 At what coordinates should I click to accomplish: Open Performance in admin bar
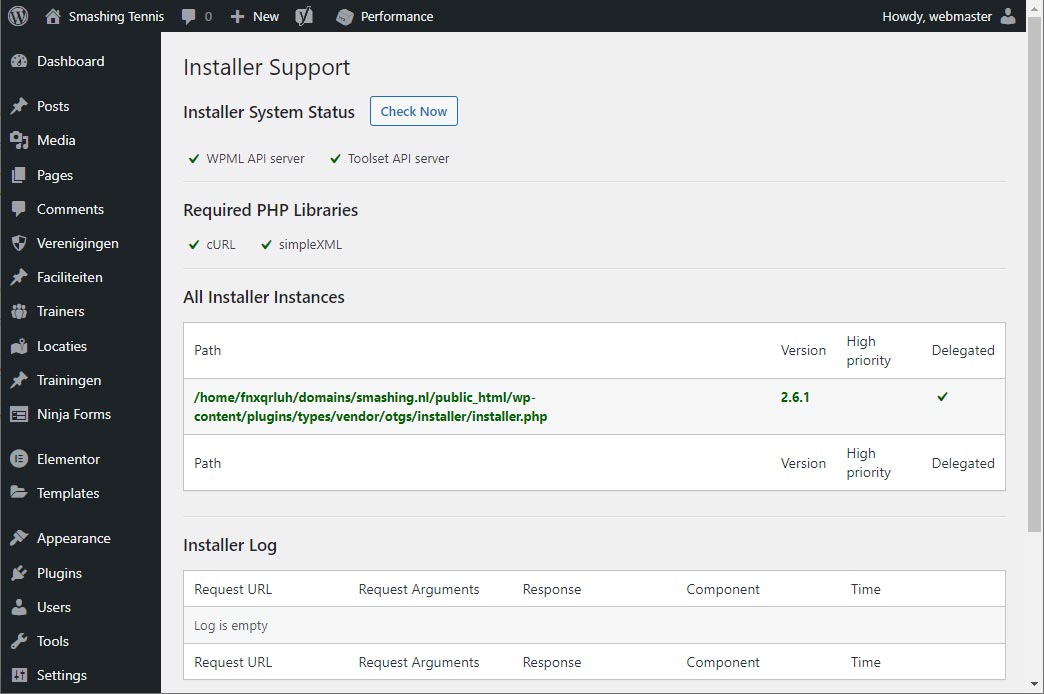pos(397,17)
